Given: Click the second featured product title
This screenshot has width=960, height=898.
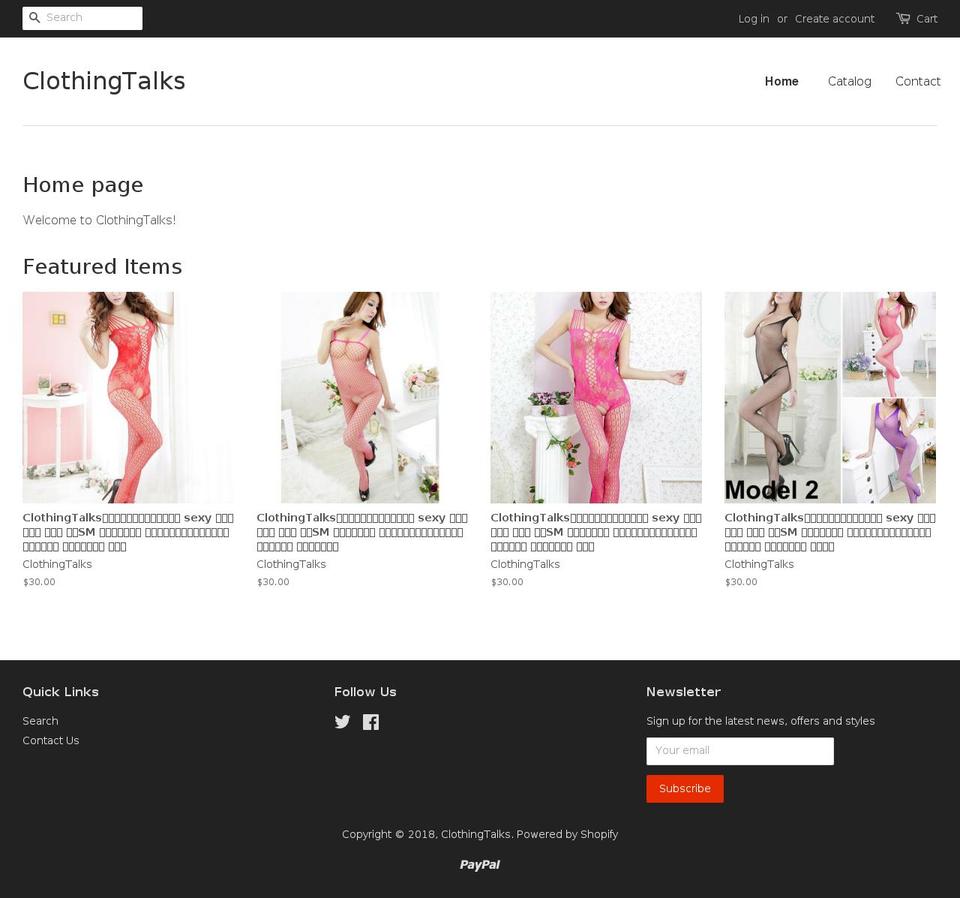Looking at the screenshot, I should [362, 532].
